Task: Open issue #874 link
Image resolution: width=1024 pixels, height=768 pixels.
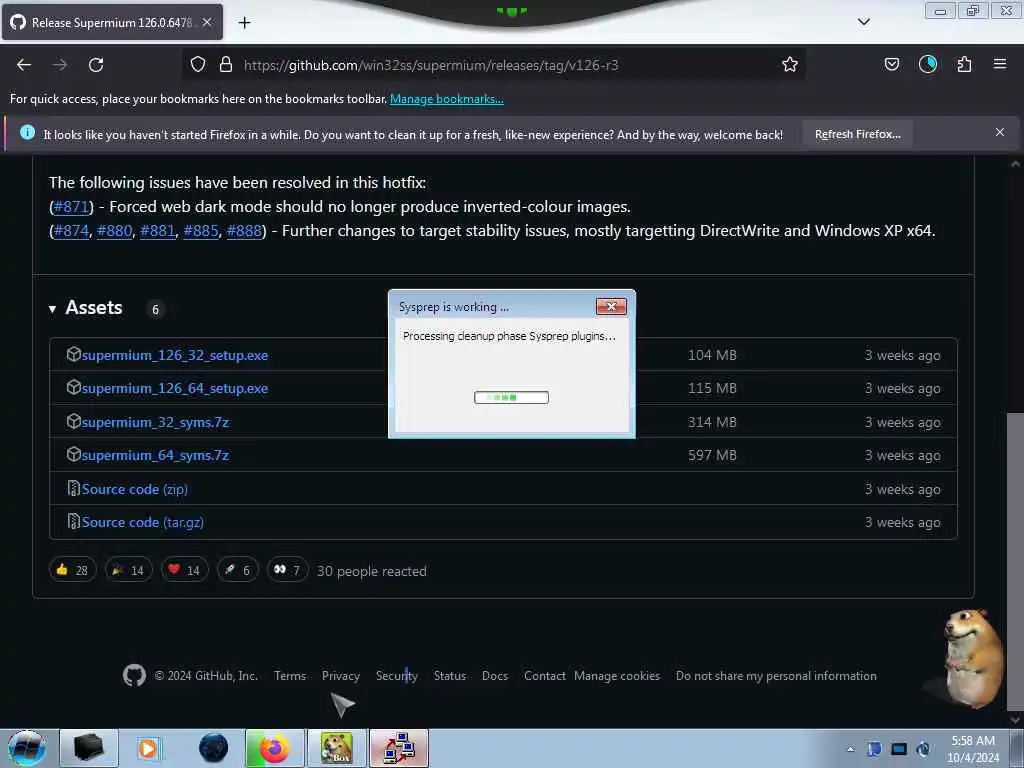Action: pyautogui.click(x=71, y=231)
